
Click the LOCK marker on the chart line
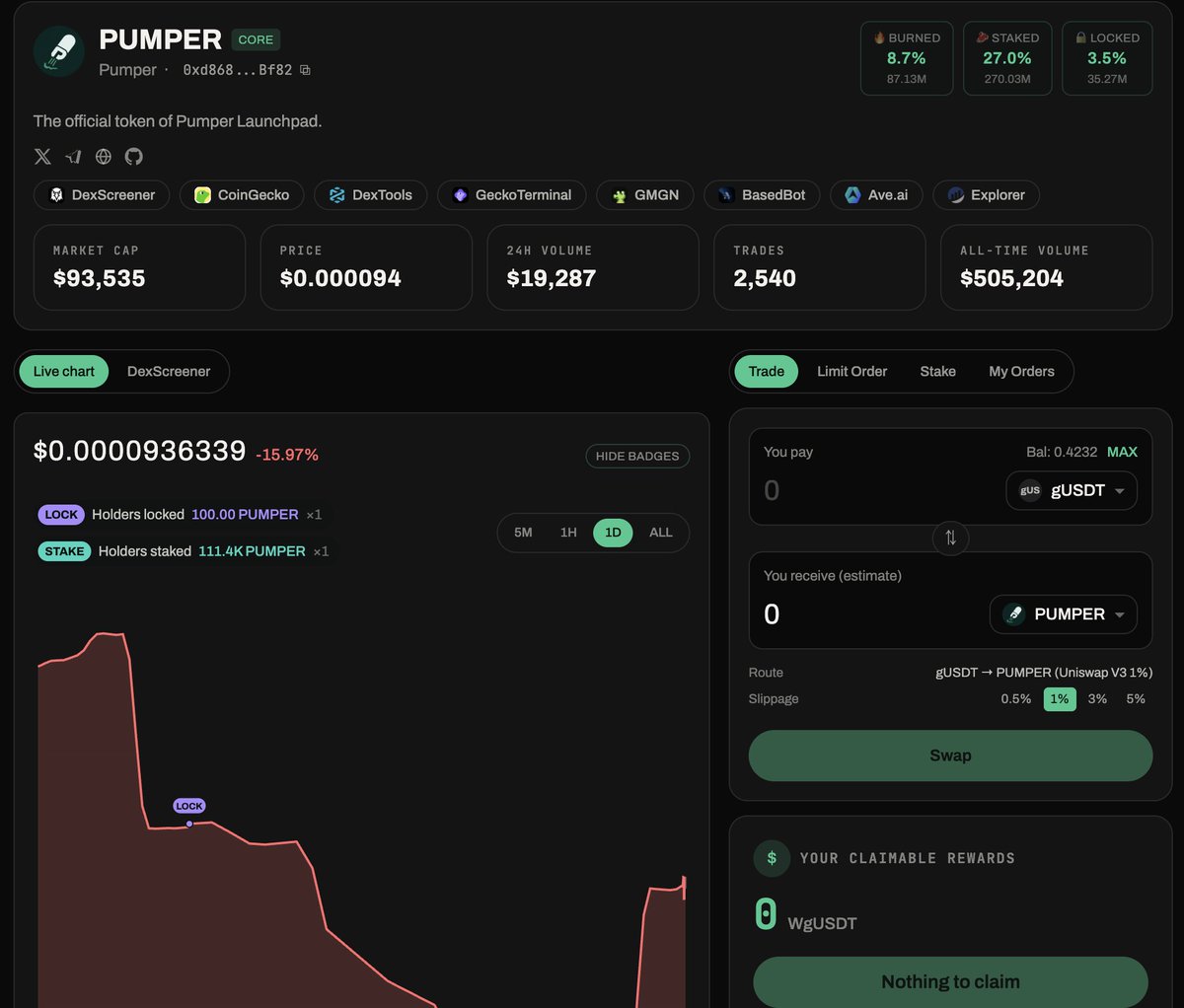pyautogui.click(x=188, y=806)
